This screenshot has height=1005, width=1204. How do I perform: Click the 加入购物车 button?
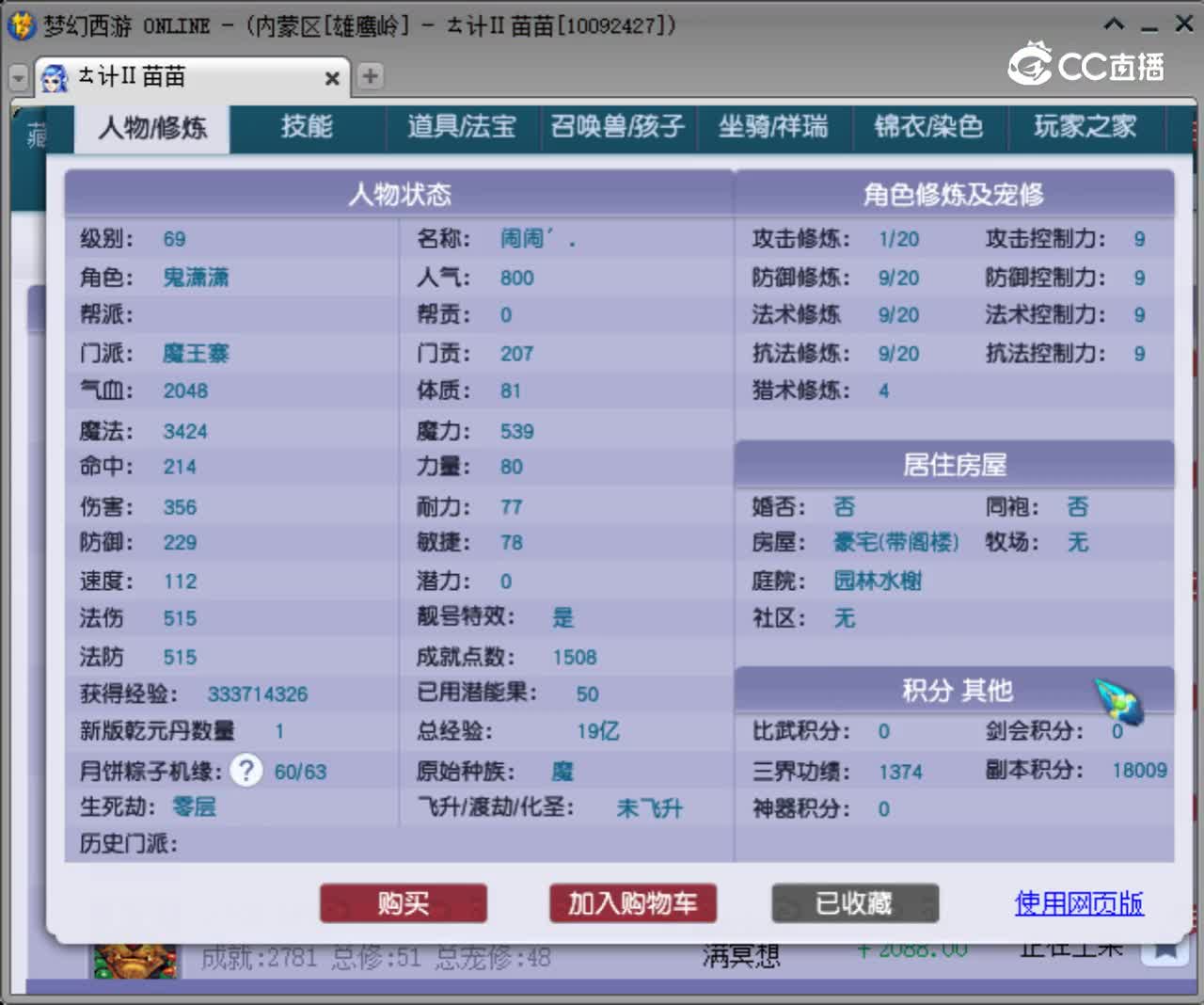633,903
